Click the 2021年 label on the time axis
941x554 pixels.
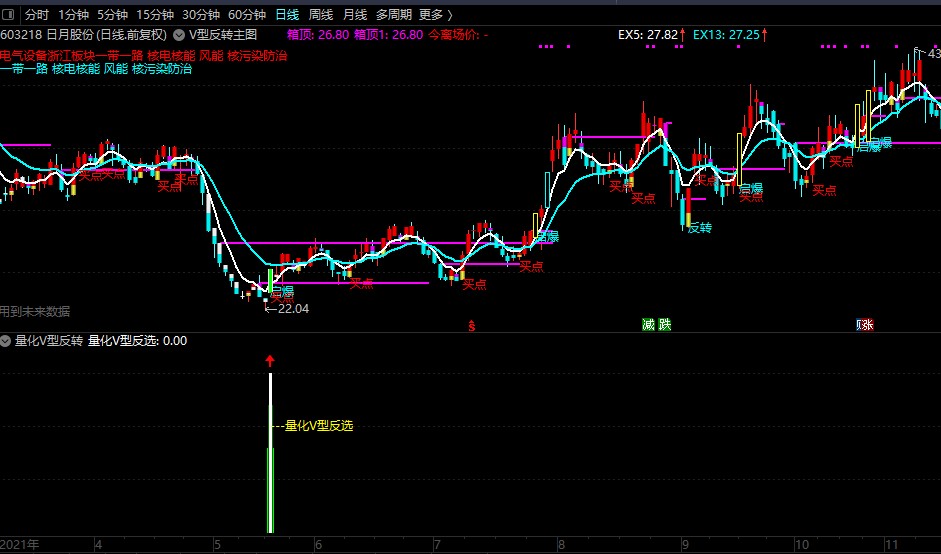[20, 545]
